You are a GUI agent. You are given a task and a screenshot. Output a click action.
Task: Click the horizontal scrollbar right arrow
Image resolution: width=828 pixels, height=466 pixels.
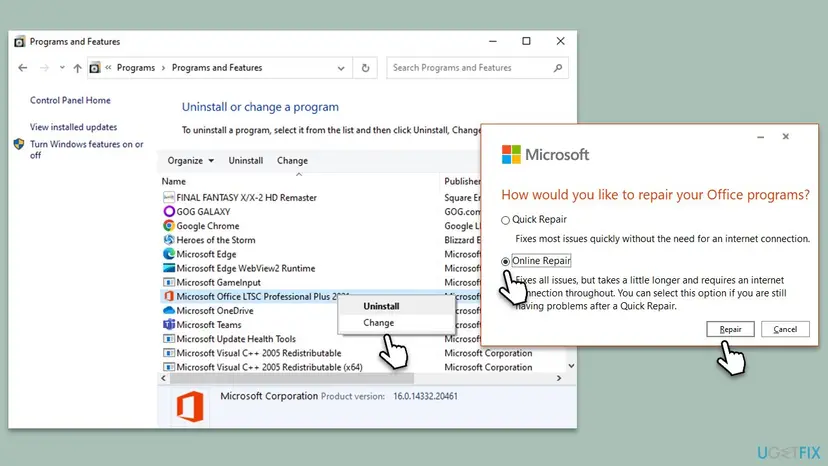coord(559,378)
